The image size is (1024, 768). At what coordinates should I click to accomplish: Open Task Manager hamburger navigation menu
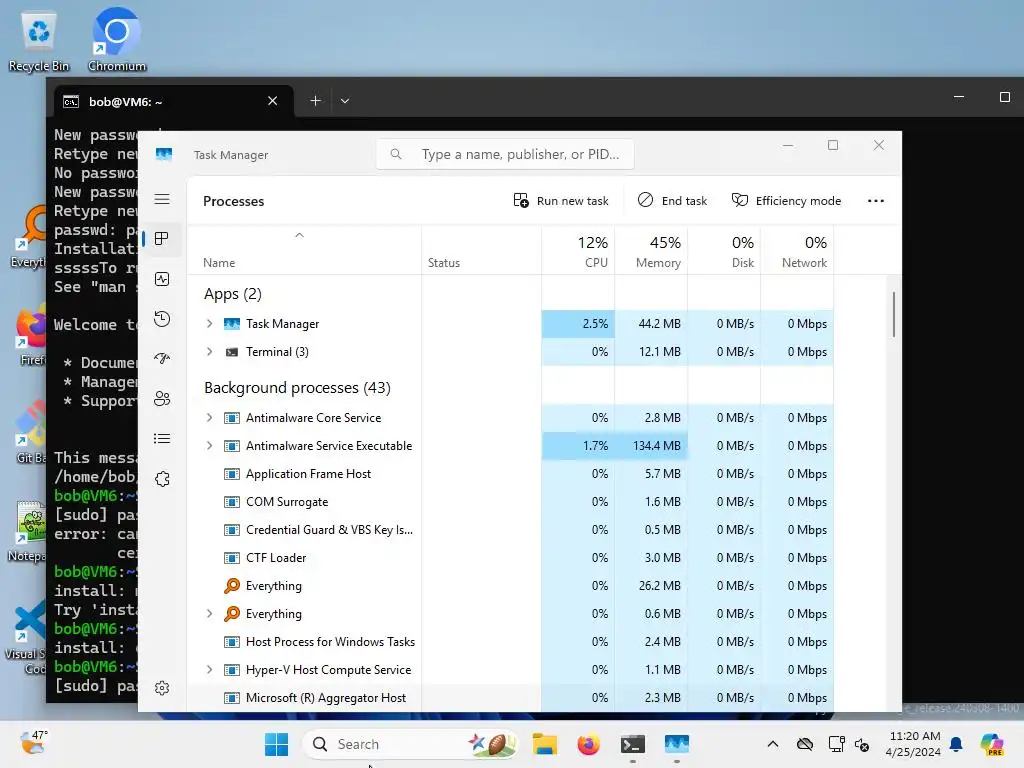pos(162,199)
